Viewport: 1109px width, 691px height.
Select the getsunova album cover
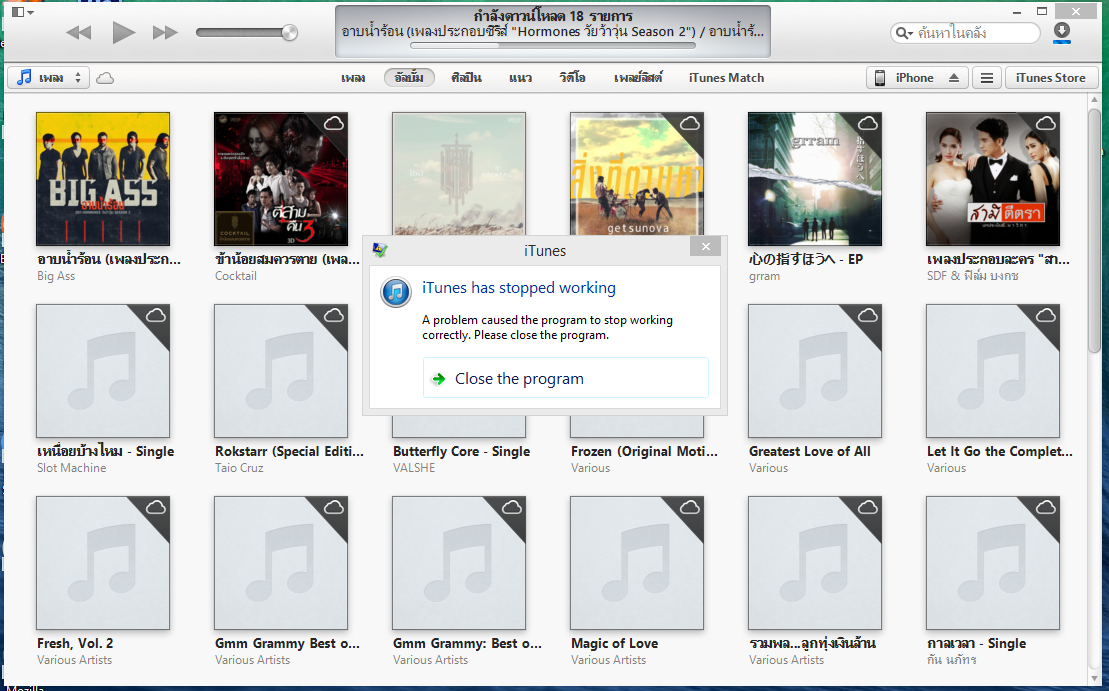[637, 174]
